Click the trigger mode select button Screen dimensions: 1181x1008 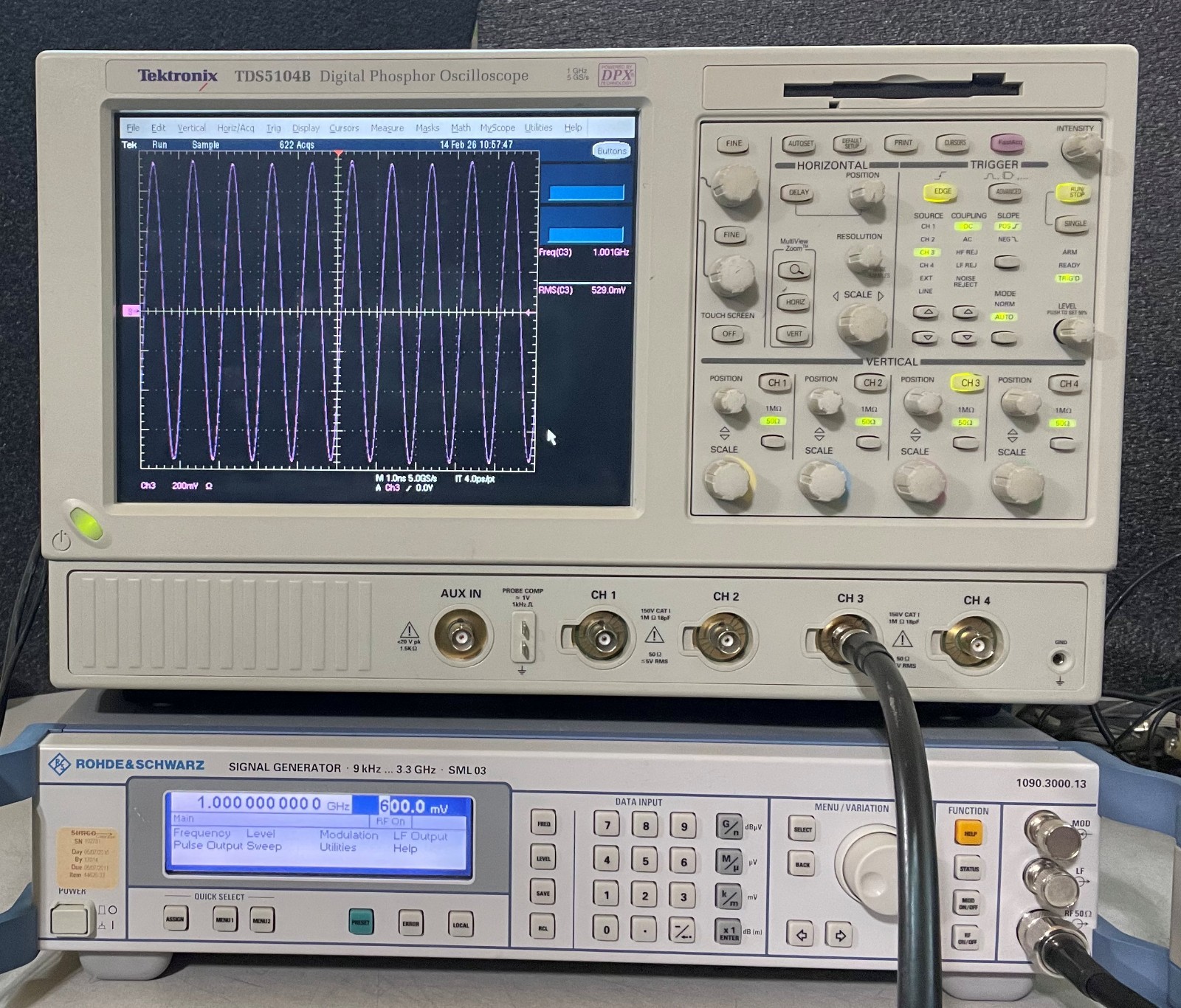[x=1004, y=338]
